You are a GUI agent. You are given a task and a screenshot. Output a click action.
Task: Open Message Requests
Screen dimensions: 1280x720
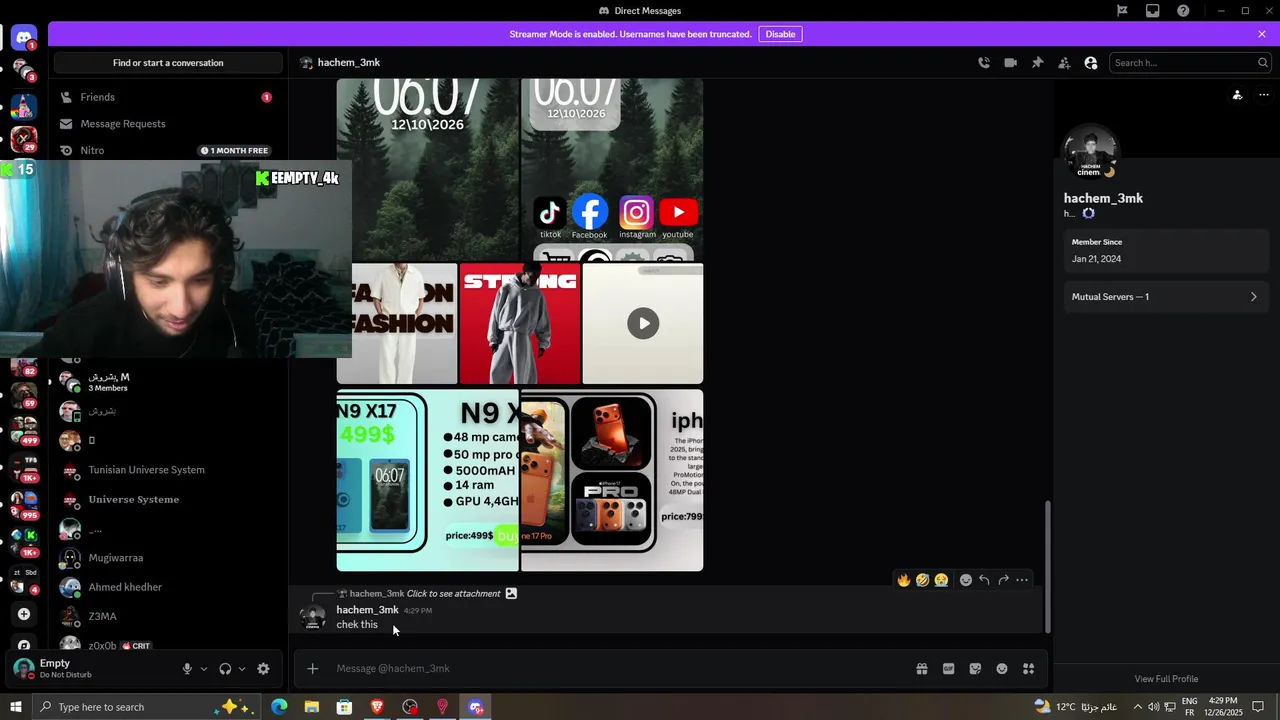pyautogui.click(x=166, y=124)
